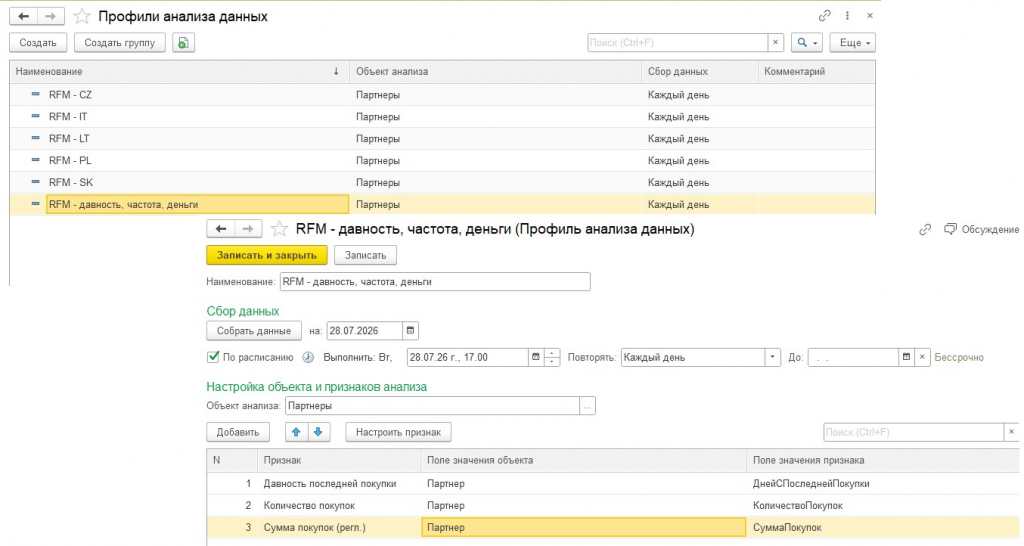Image resolution: width=1024 pixels, height=546 pixels.
Task: Select the RFM - CZ row
Action: (442, 95)
